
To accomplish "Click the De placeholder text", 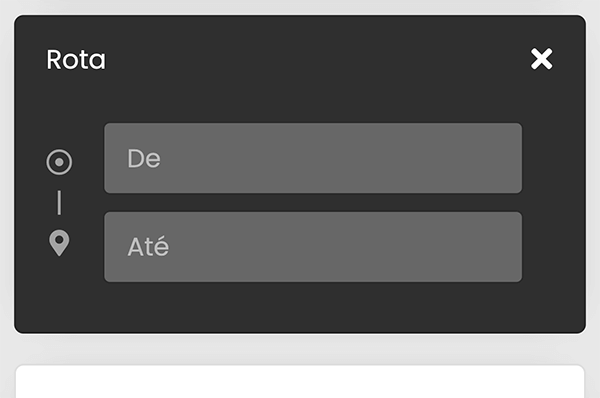I will 144,158.
